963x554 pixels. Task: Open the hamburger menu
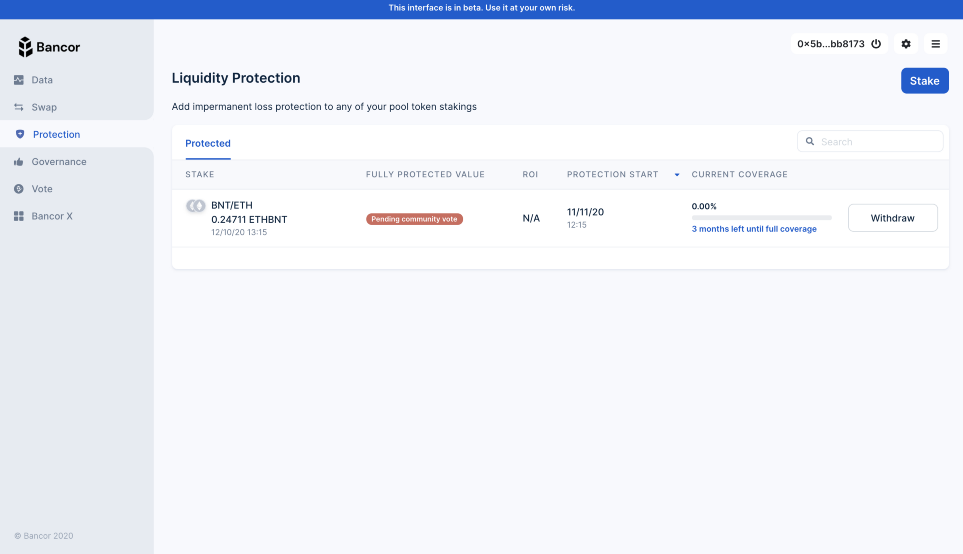click(x=936, y=44)
